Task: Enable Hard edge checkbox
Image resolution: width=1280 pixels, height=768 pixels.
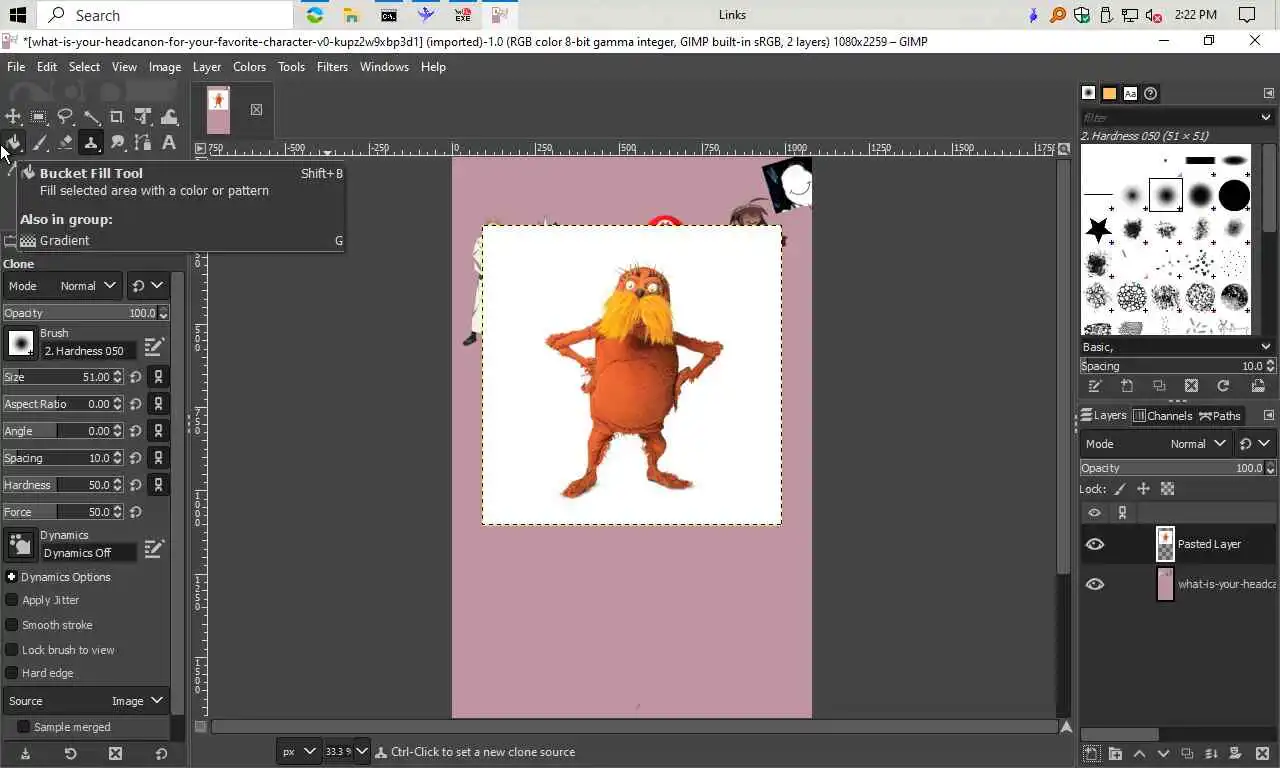Action: (12, 673)
